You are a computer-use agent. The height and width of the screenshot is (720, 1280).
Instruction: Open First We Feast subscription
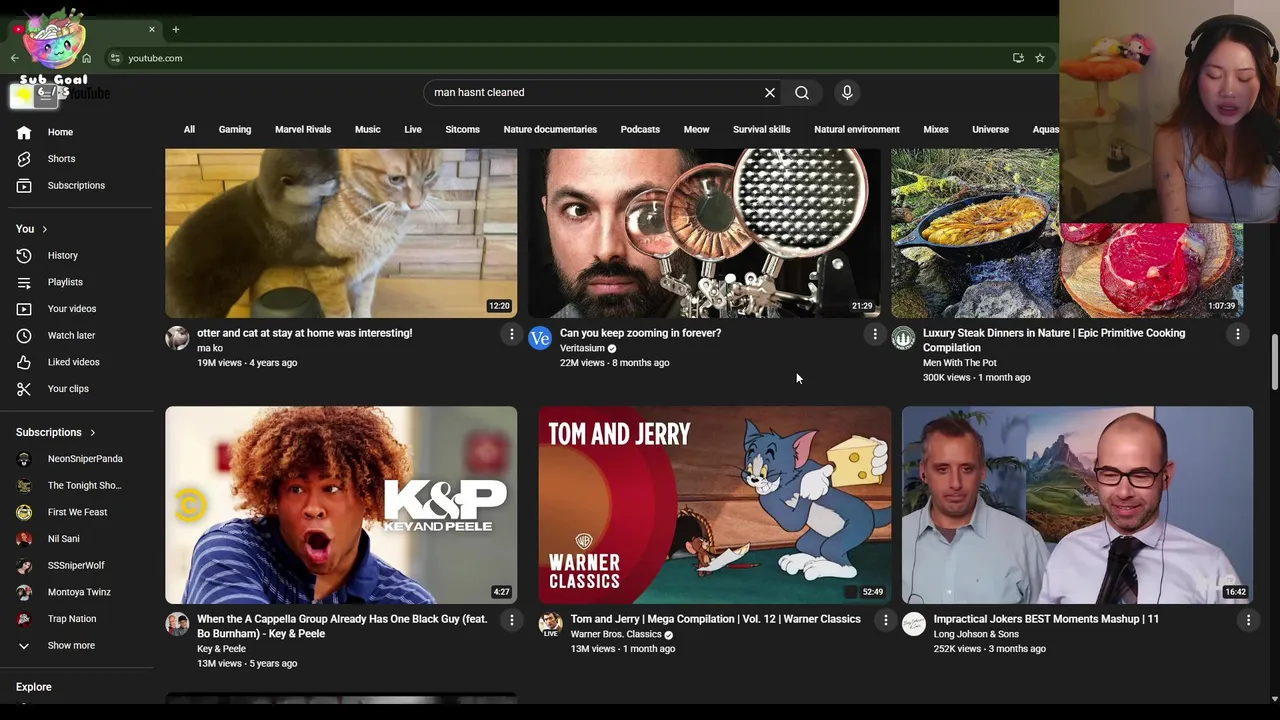76,512
